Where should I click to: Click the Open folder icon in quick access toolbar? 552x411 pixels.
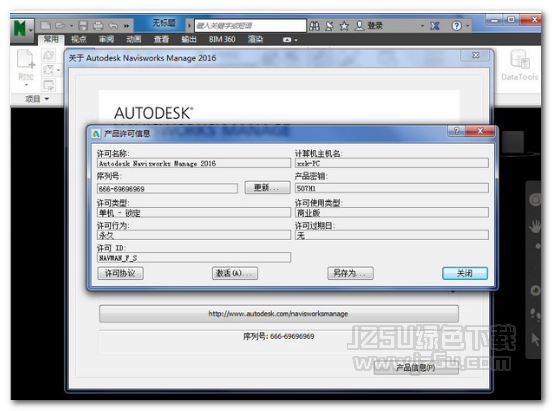pyautogui.click(x=61, y=26)
